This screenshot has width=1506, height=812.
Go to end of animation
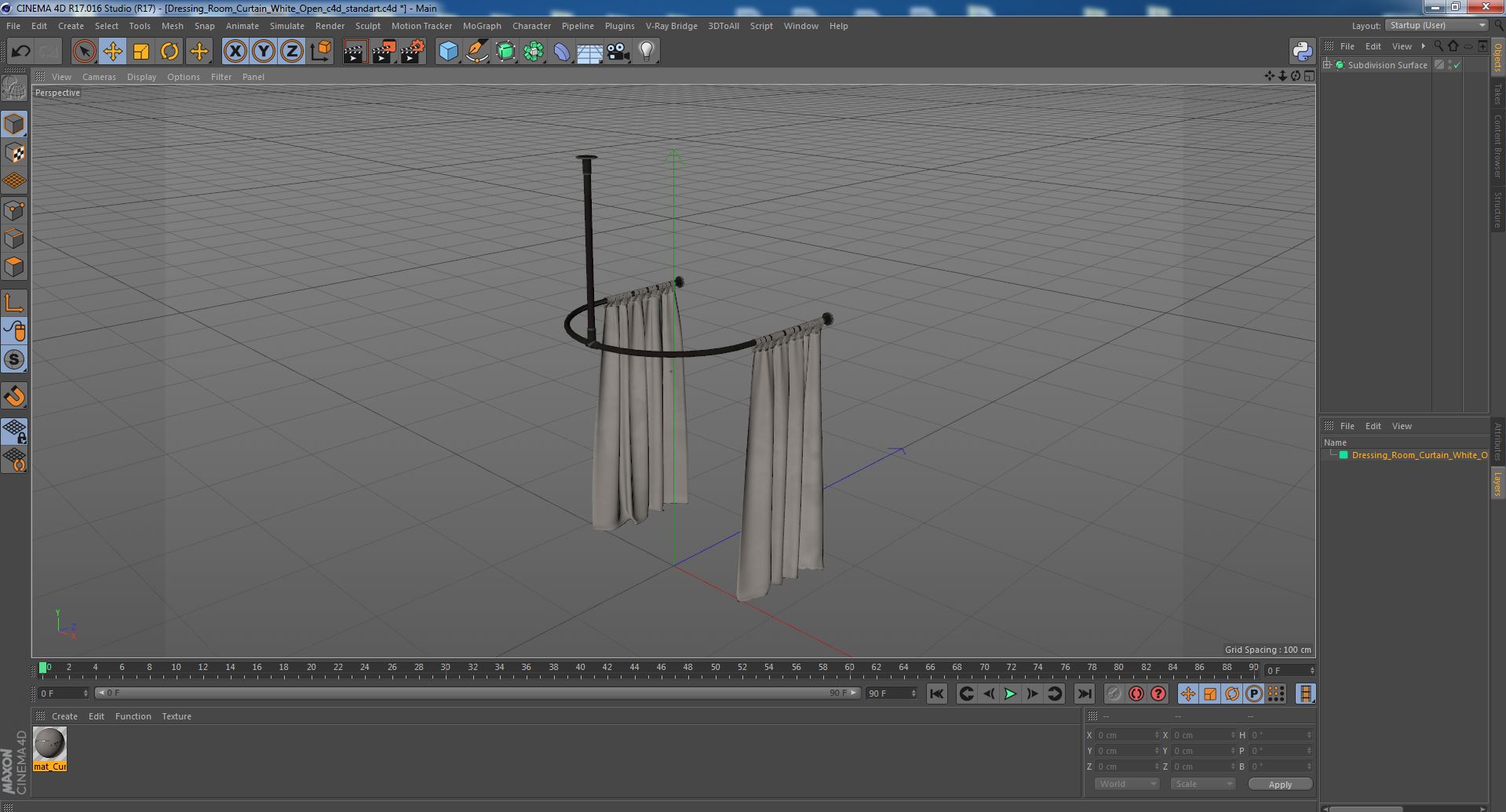tap(1084, 694)
